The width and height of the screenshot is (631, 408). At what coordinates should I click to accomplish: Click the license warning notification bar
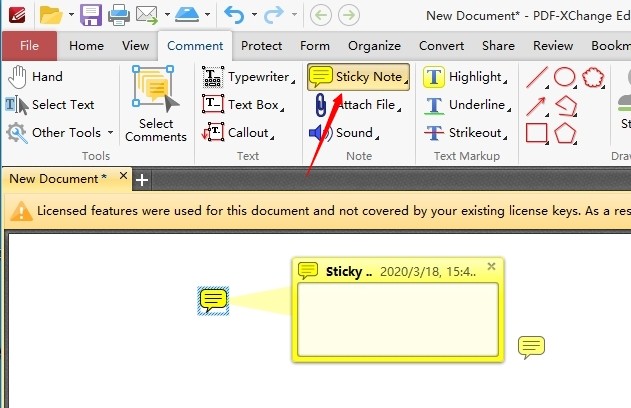pyautogui.click(x=318, y=210)
